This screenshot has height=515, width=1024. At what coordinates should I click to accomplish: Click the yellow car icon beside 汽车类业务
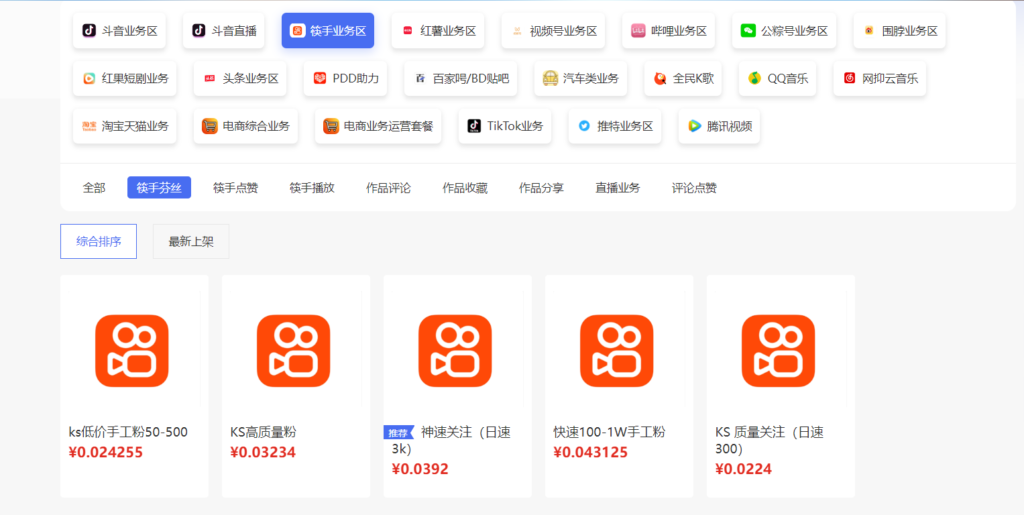tap(550, 79)
